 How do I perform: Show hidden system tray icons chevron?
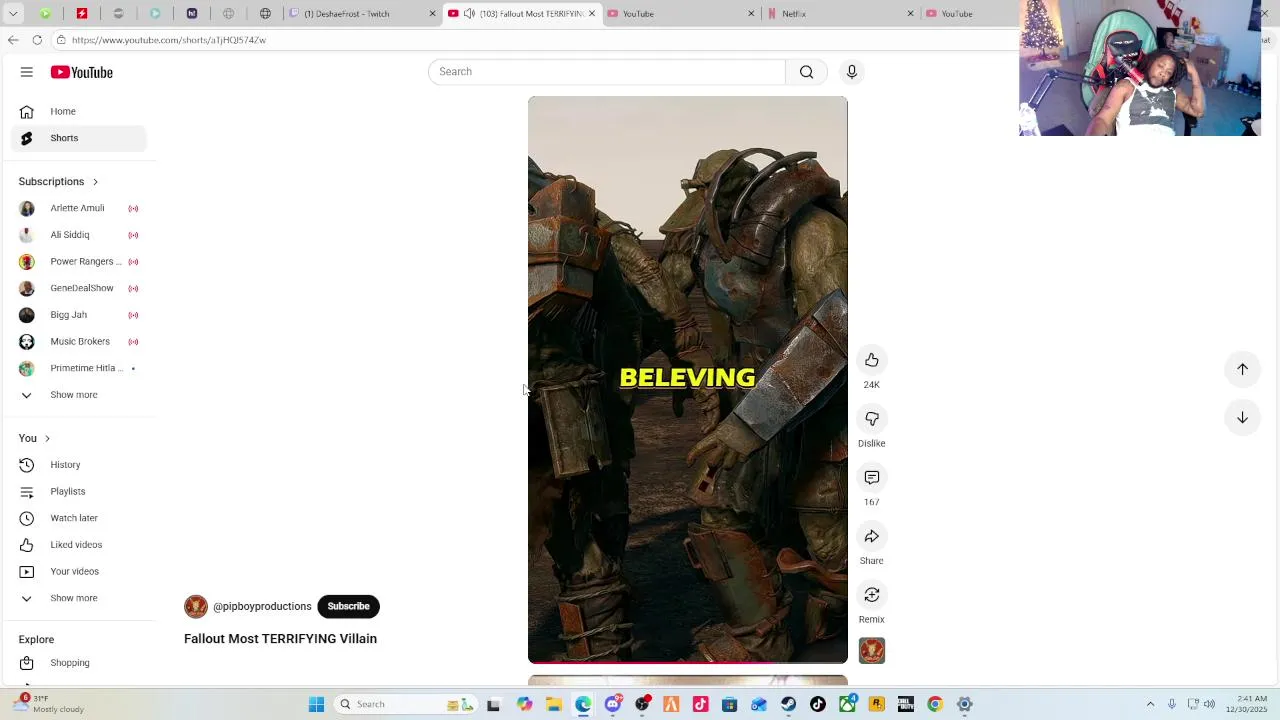pos(1150,704)
